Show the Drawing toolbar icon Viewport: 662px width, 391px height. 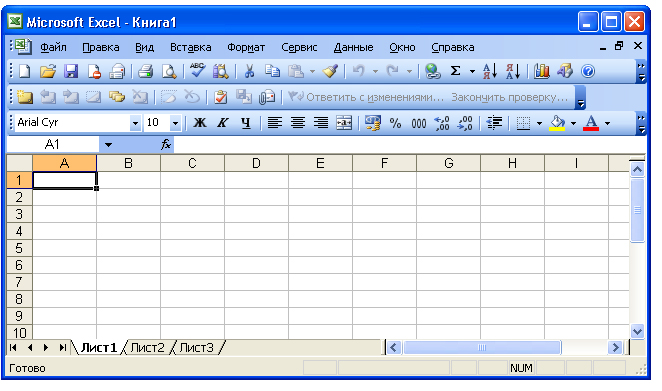tap(565, 71)
